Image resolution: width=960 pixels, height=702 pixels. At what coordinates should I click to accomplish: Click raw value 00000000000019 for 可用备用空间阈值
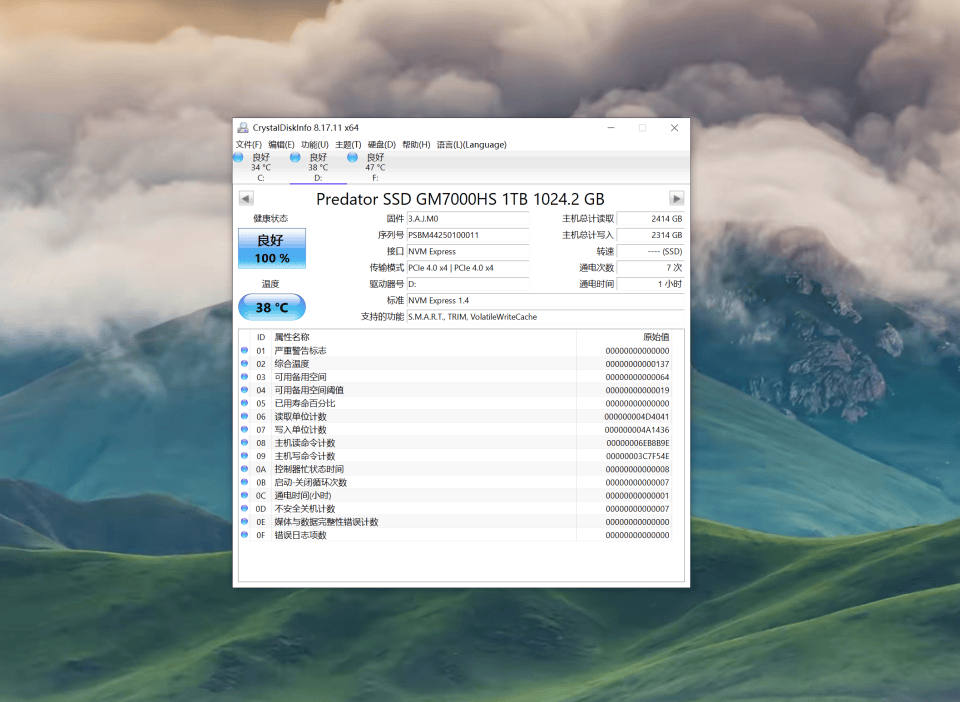[637, 390]
